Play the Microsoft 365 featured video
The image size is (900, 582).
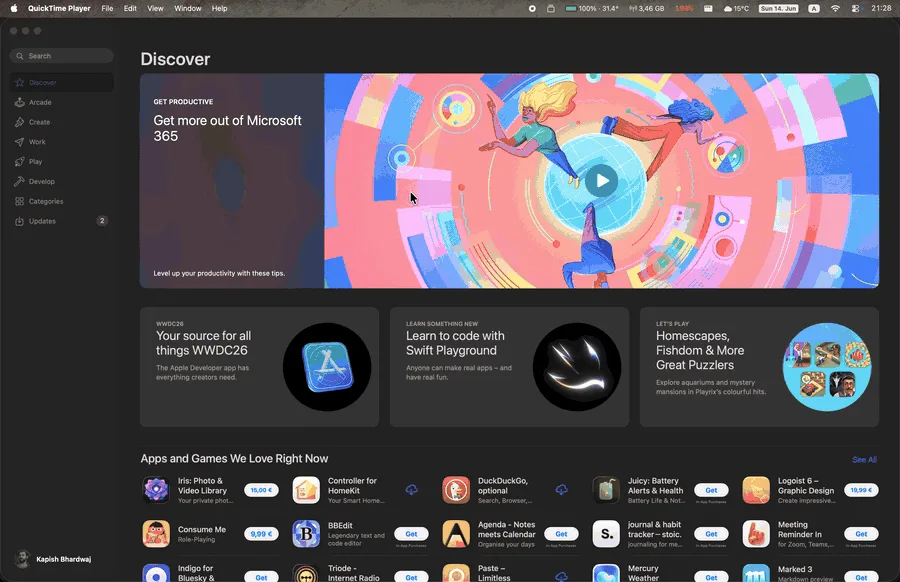[x=601, y=181]
